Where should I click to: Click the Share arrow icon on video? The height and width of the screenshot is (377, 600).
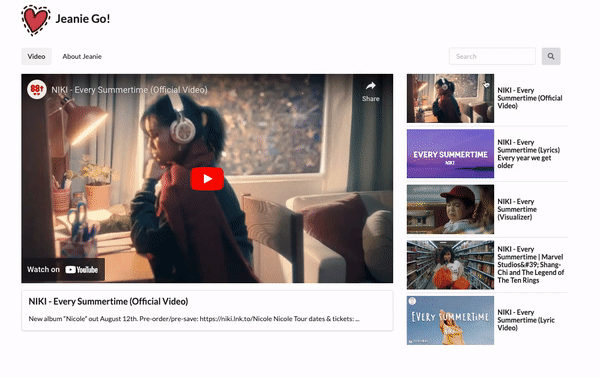[x=371, y=86]
